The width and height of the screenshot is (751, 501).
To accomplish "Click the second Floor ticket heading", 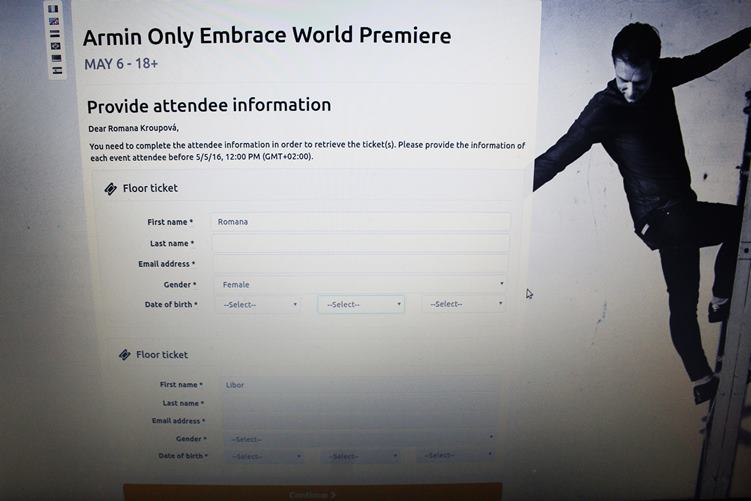I will tap(162, 355).
